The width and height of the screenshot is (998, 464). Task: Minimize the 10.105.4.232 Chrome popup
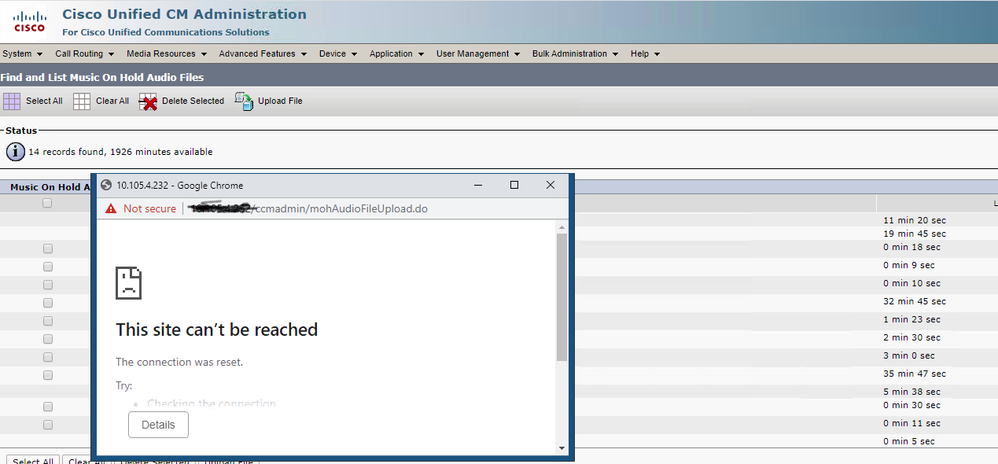[478, 185]
